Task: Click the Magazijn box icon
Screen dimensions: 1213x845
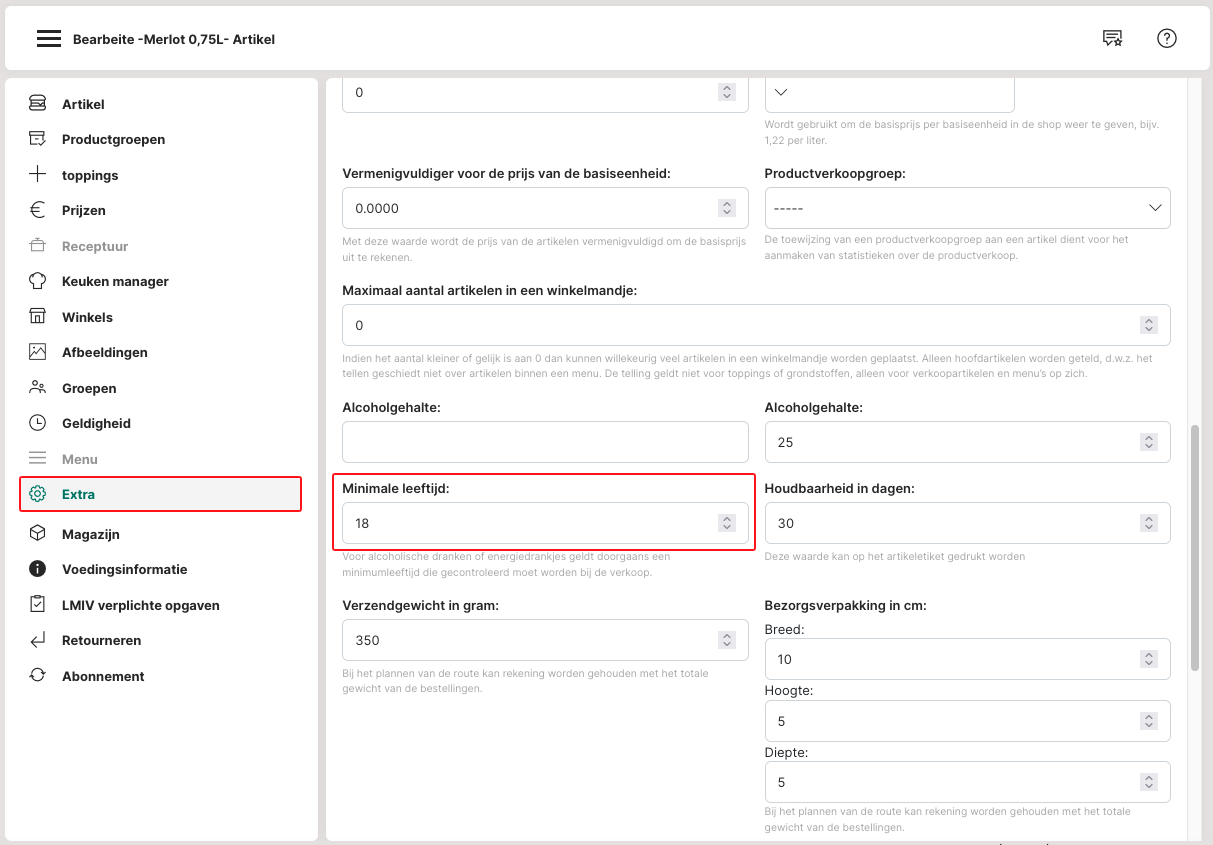Action: coord(38,534)
